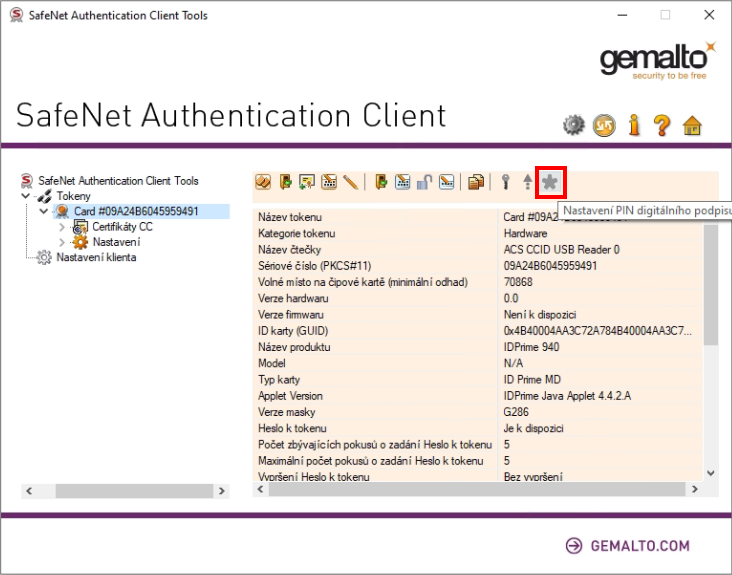Click details panel scroll-right arrow
Screen dimensions: 732x575
click(x=695, y=489)
